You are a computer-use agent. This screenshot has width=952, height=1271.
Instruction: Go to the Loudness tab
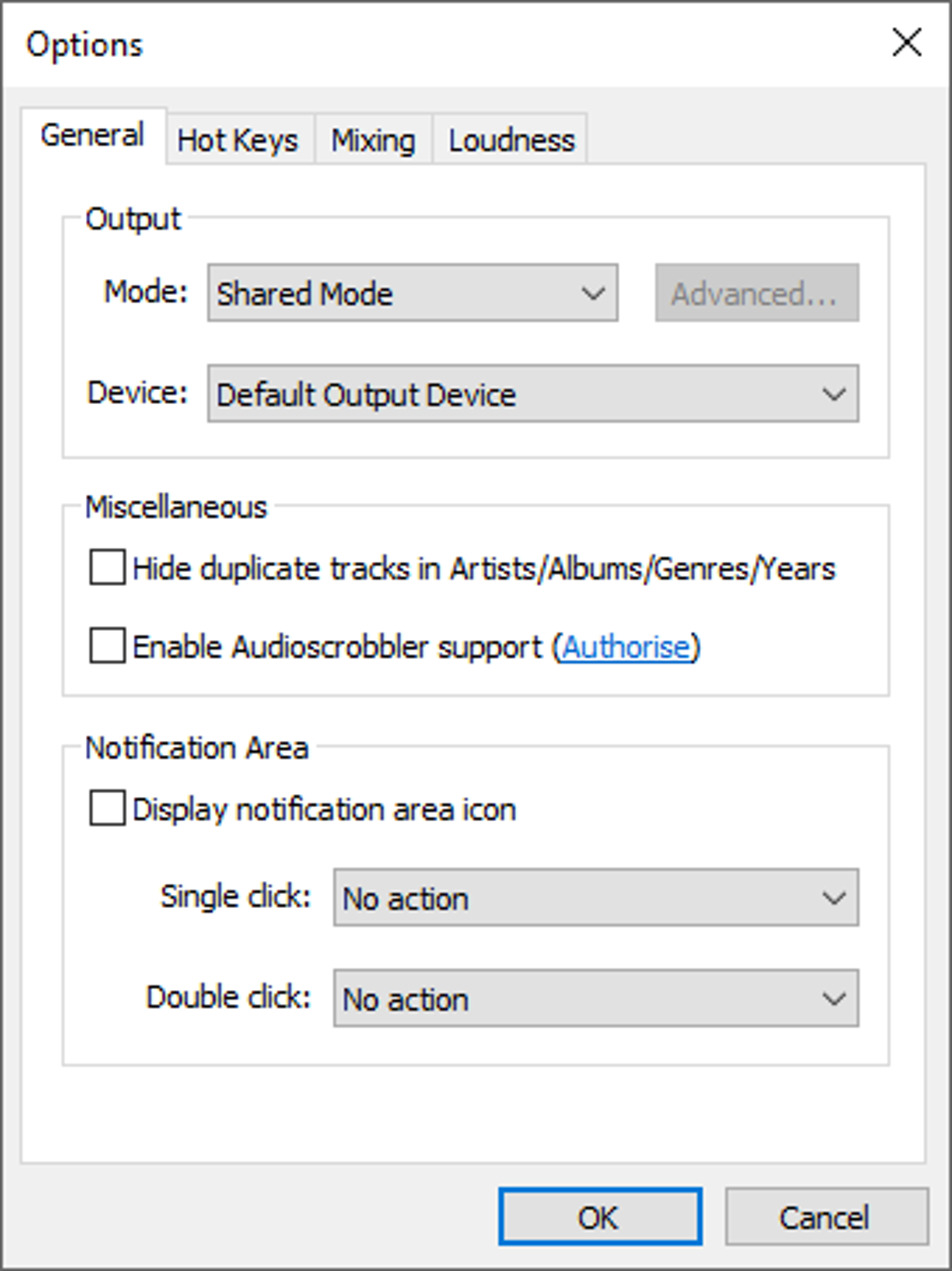click(x=511, y=140)
